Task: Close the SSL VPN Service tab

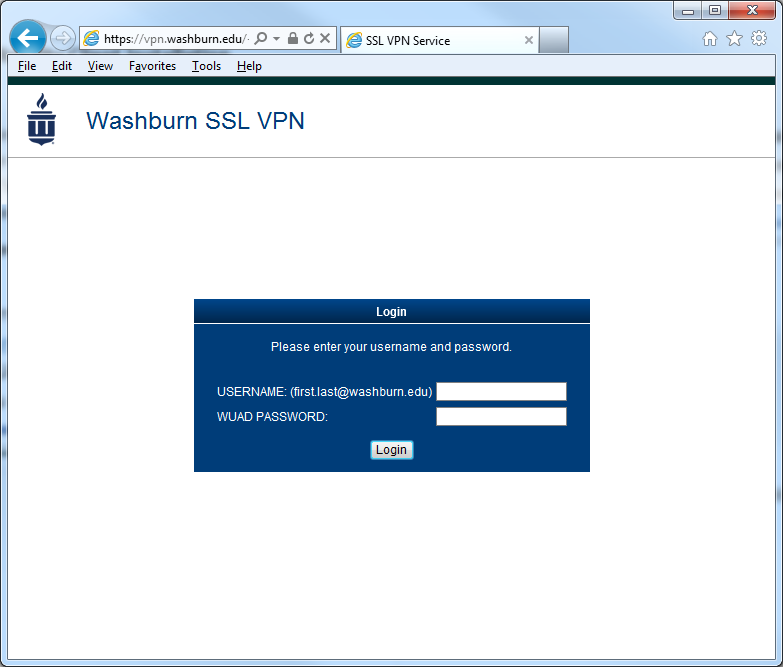Action: [529, 40]
